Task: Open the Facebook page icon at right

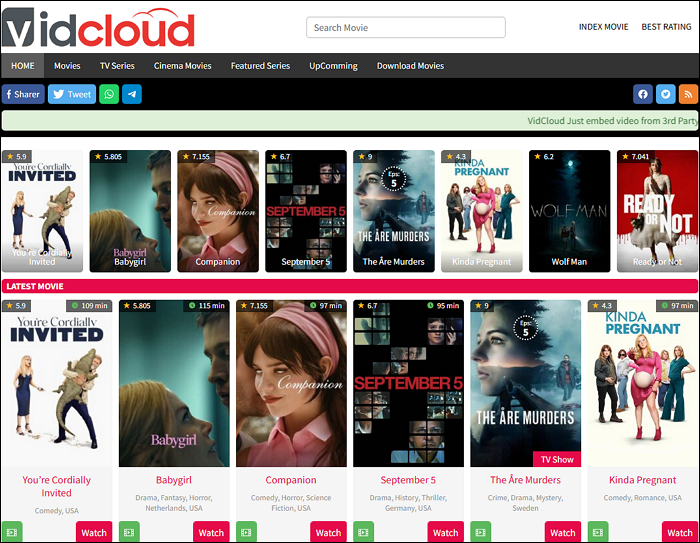Action: [643, 94]
